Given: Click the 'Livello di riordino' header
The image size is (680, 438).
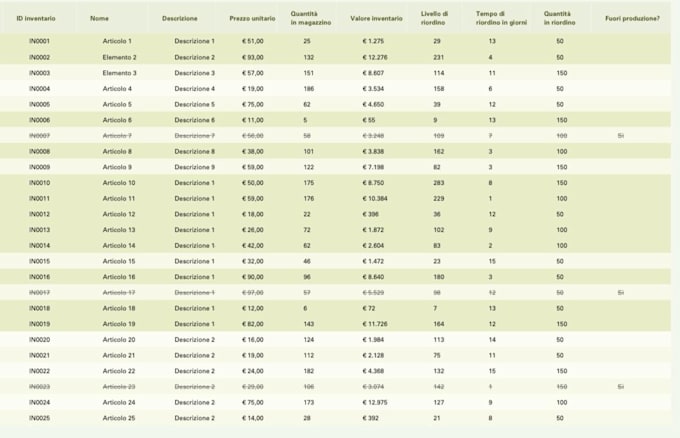Looking at the screenshot, I should pyautogui.click(x=434, y=18).
